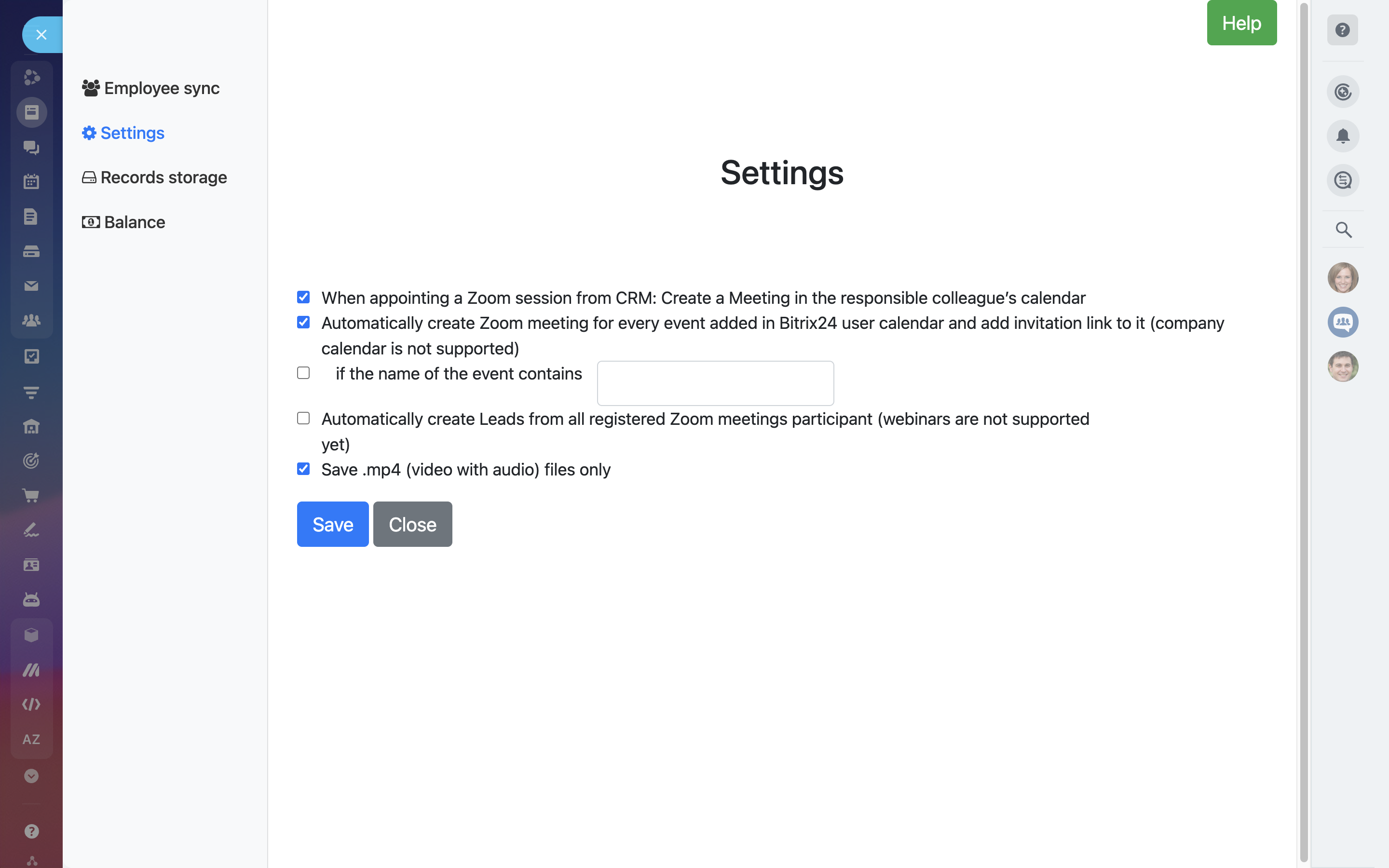Viewport: 1389px width, 868px height.
Task: Click the funnel icon in left sidebar
Action: click(x=31, y=393)
